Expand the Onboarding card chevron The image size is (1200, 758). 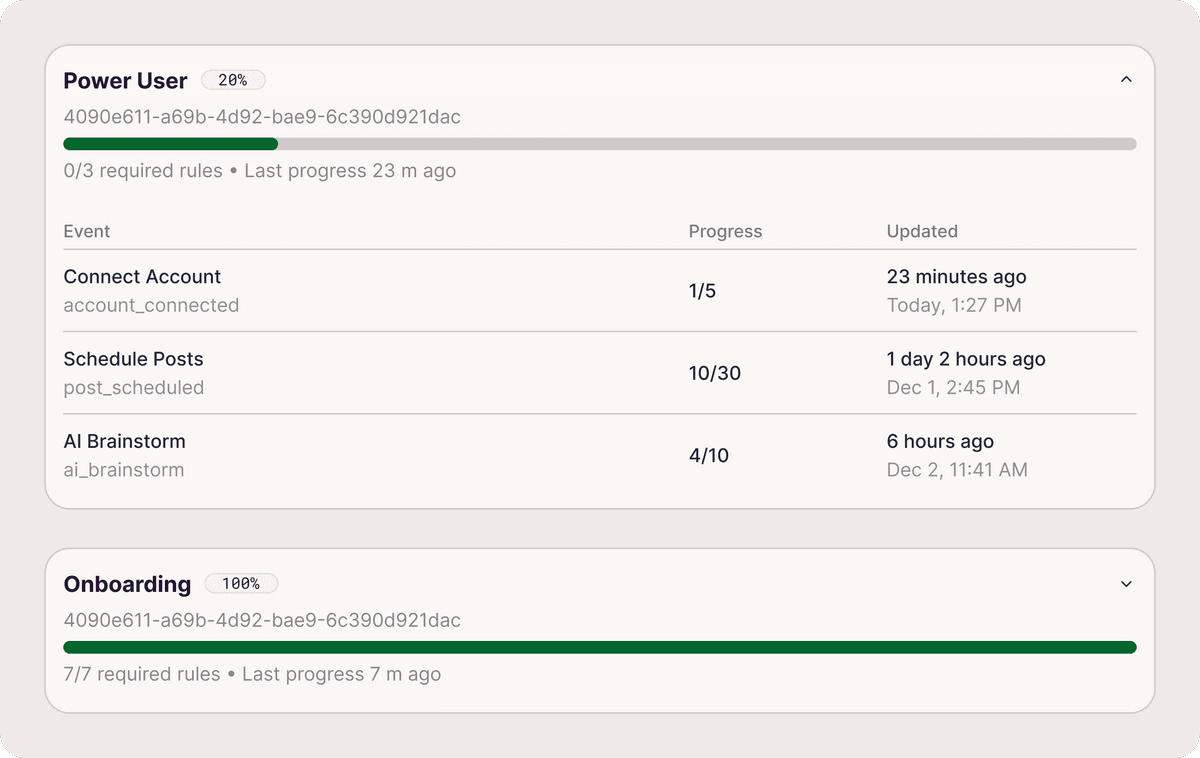1126,584
